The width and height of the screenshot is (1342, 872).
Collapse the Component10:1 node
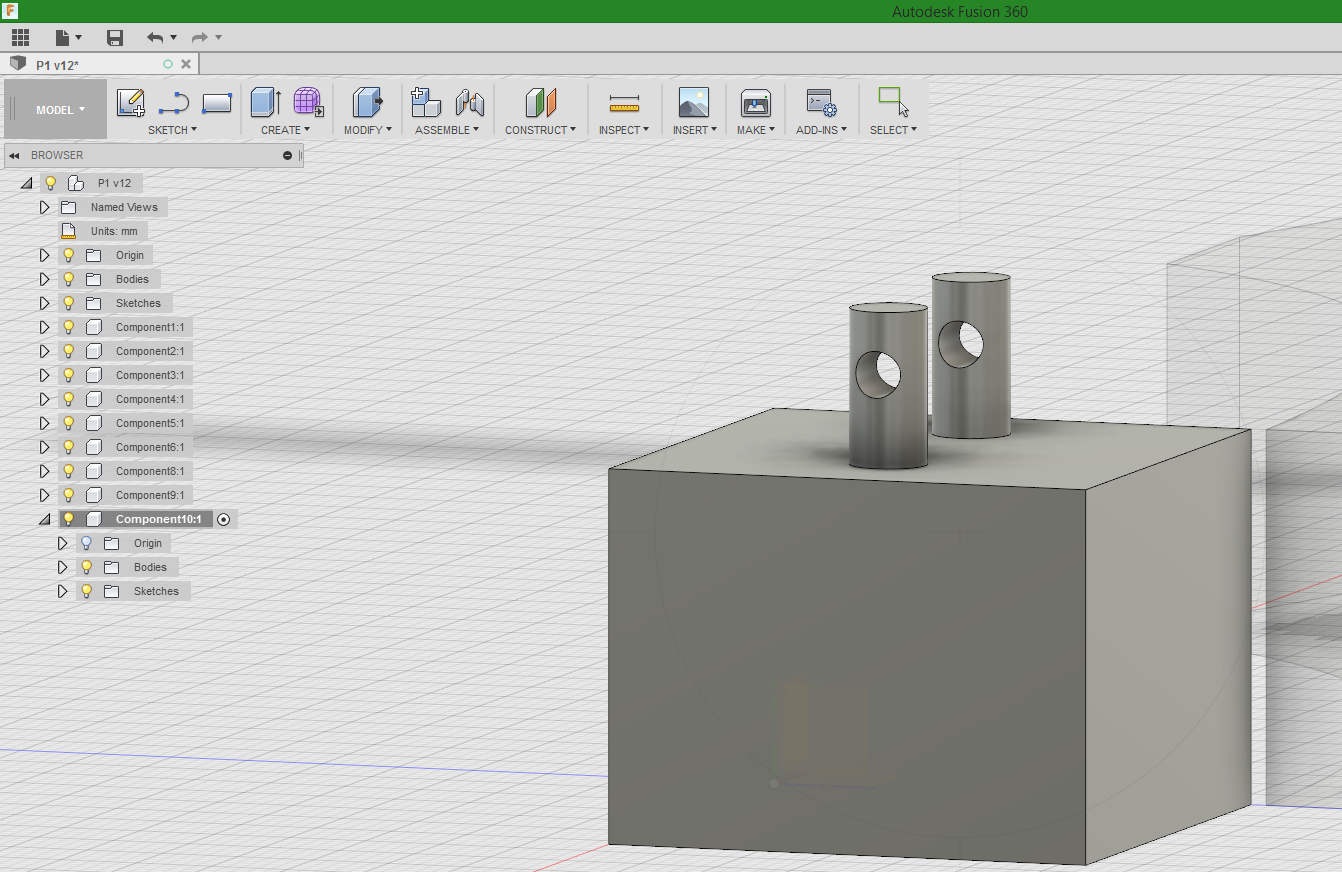44,519
